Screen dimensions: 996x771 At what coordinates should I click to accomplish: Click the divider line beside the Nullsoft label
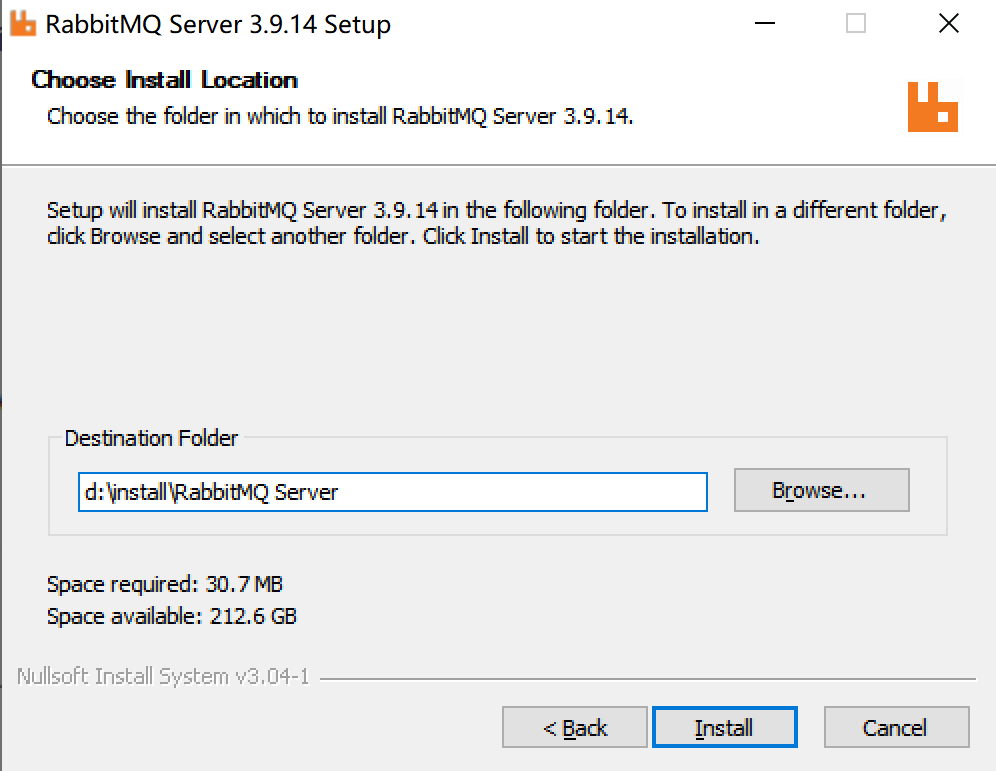point(648,679)
